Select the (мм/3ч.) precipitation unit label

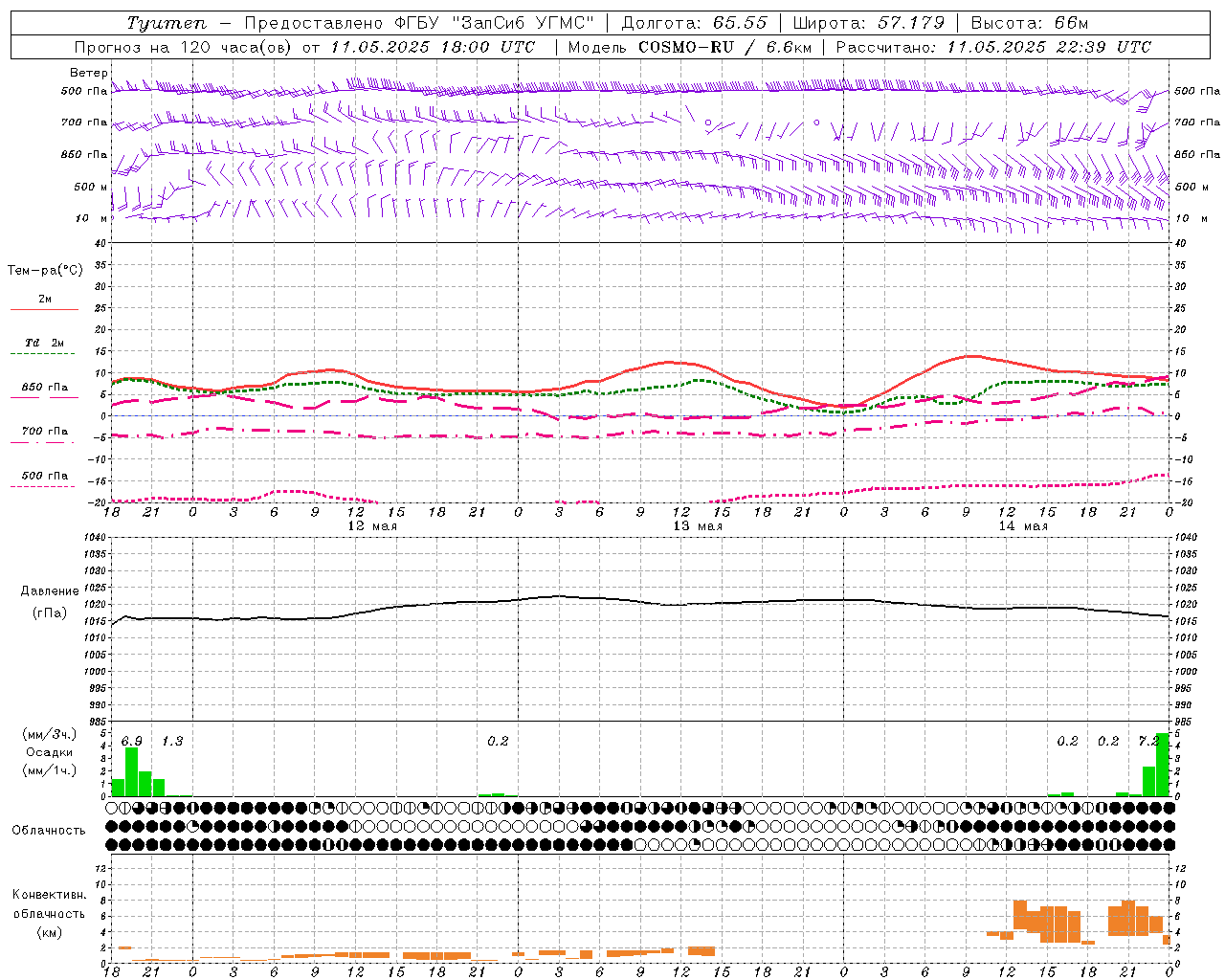49,734
